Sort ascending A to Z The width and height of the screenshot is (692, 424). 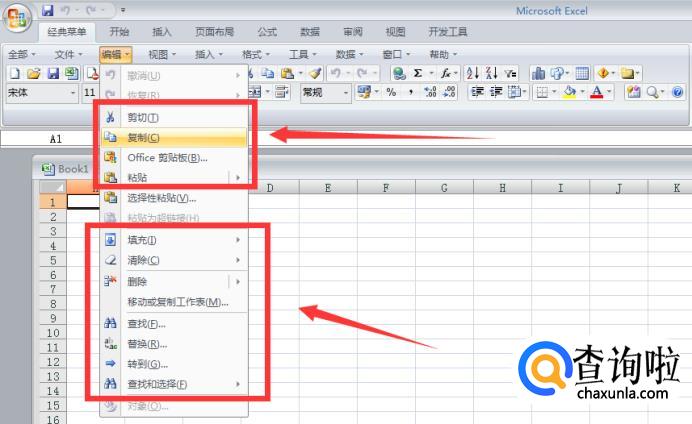tap(473, 73)
